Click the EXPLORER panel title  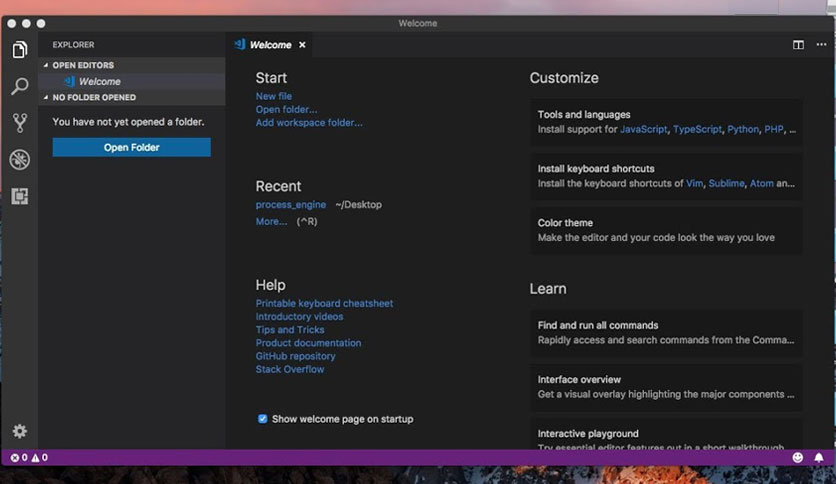click(x=74, y=45)
